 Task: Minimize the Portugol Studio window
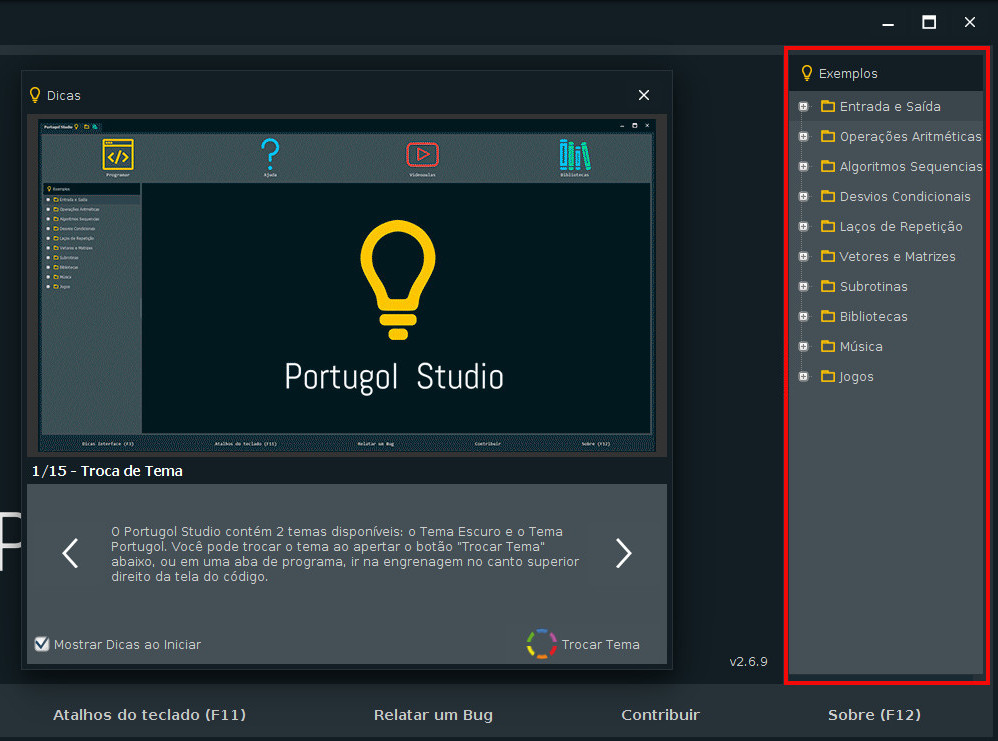click(888, 23)
